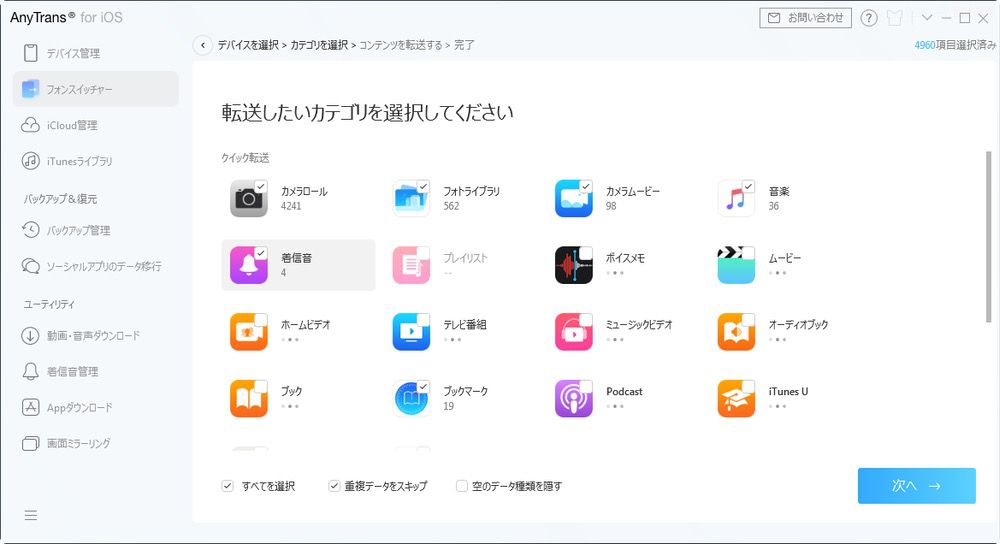Click the Contact Us (お問い合わせ) button
Screen dimensions: 1000x544
806,18
